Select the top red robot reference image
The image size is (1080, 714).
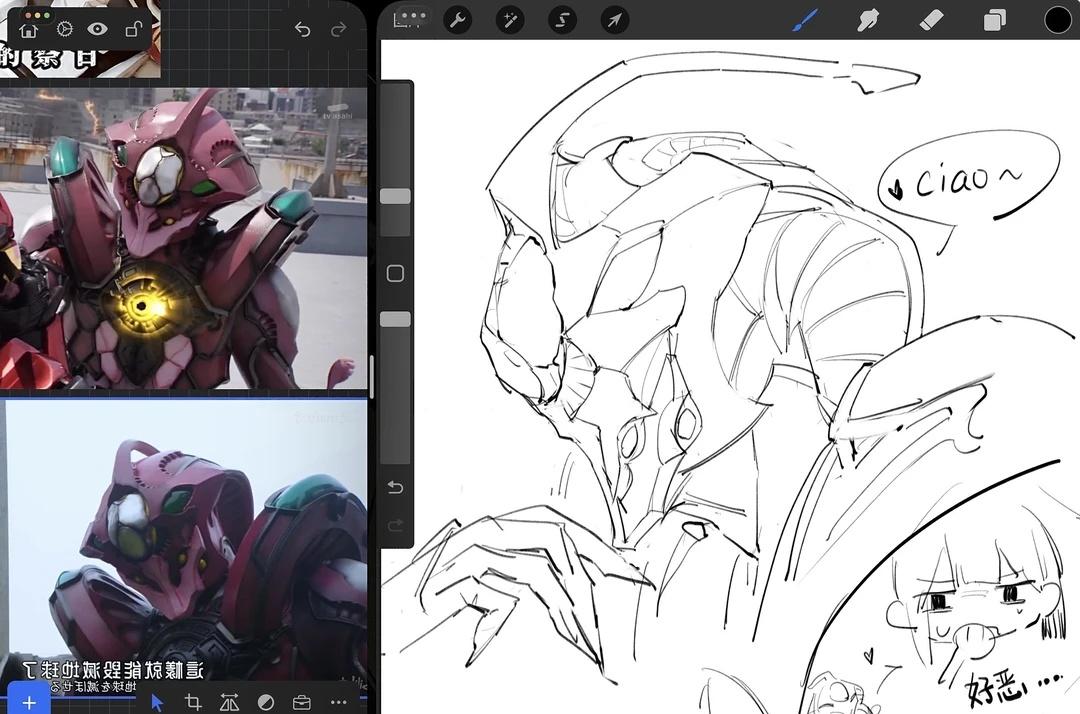point(183,238)
